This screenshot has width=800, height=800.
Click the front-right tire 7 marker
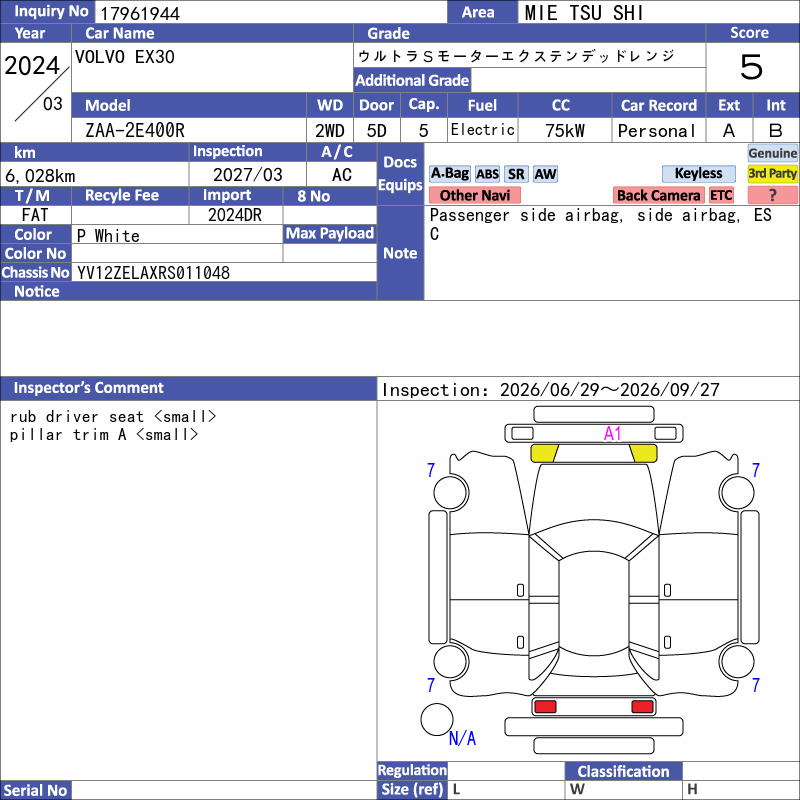pos(756,470)
